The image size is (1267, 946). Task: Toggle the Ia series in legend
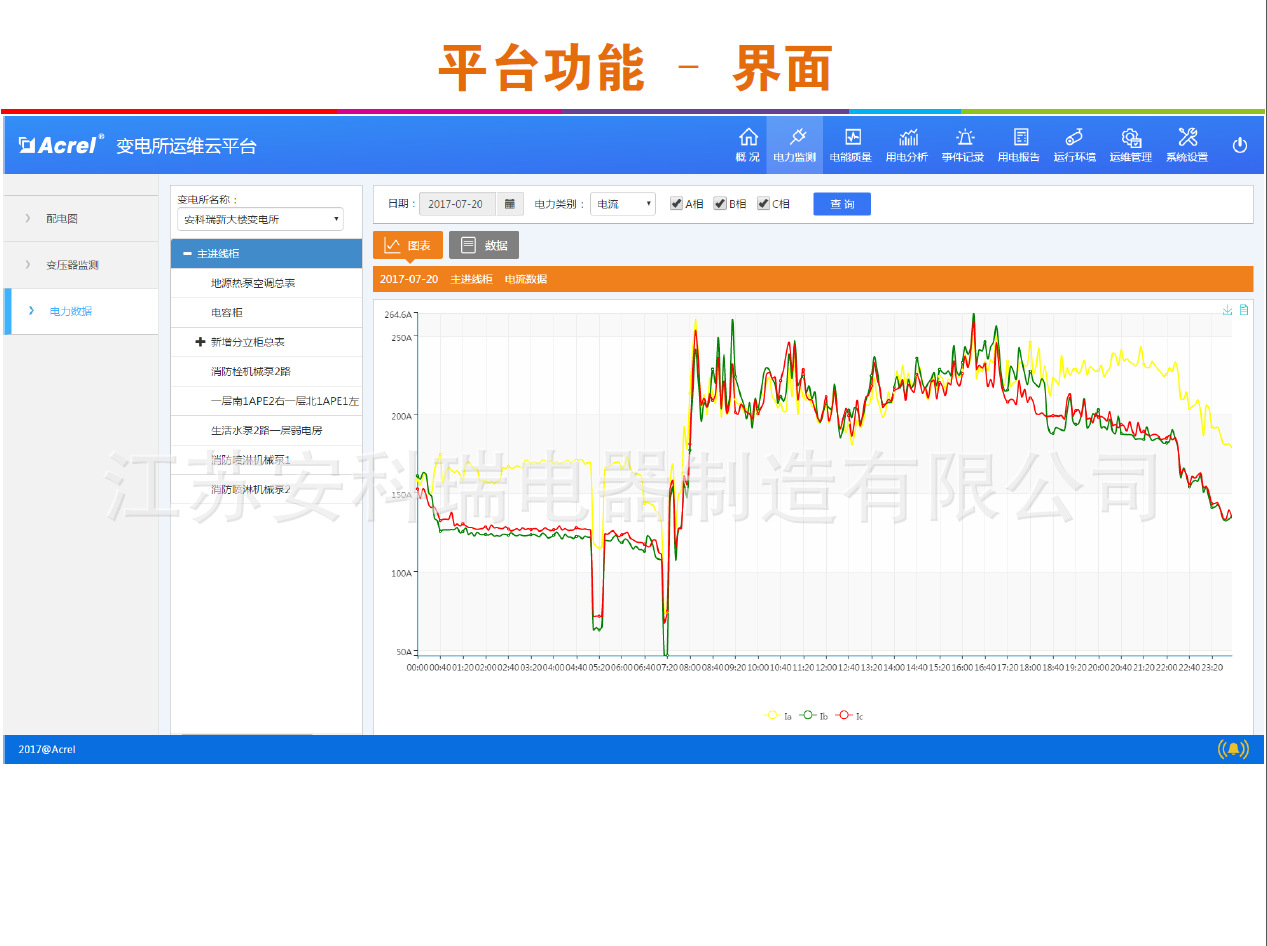[778, 715]
